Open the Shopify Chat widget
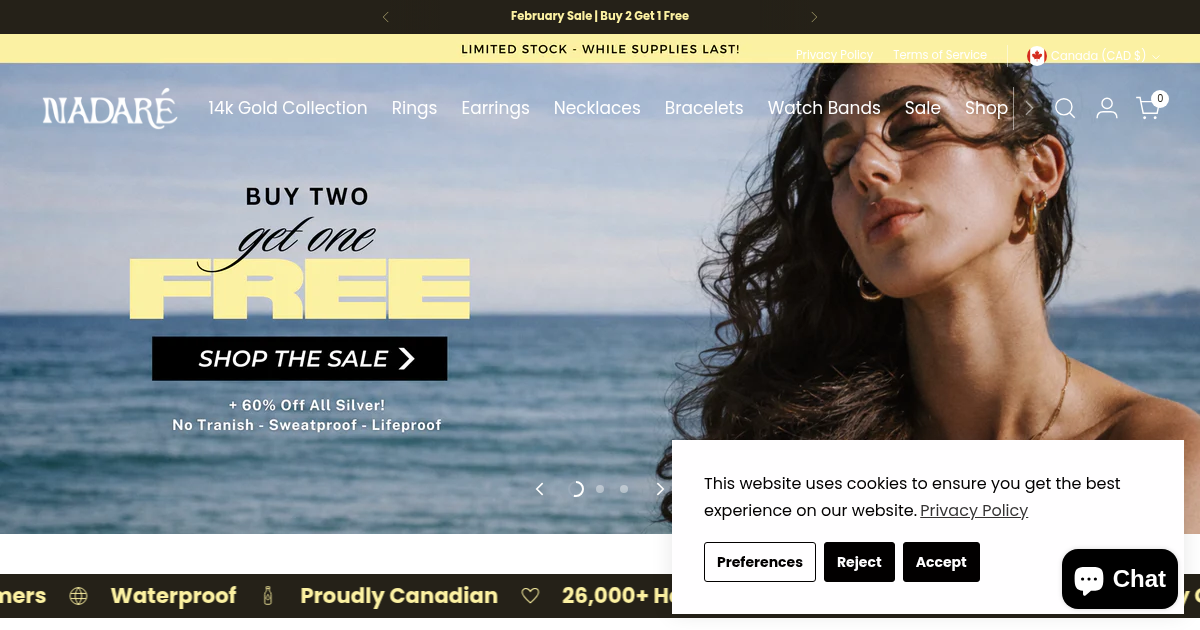 [1120, 579]
